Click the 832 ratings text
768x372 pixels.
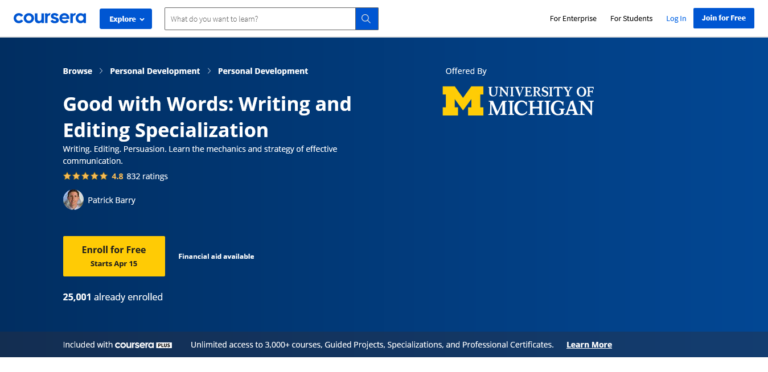[x=147, y=176]
